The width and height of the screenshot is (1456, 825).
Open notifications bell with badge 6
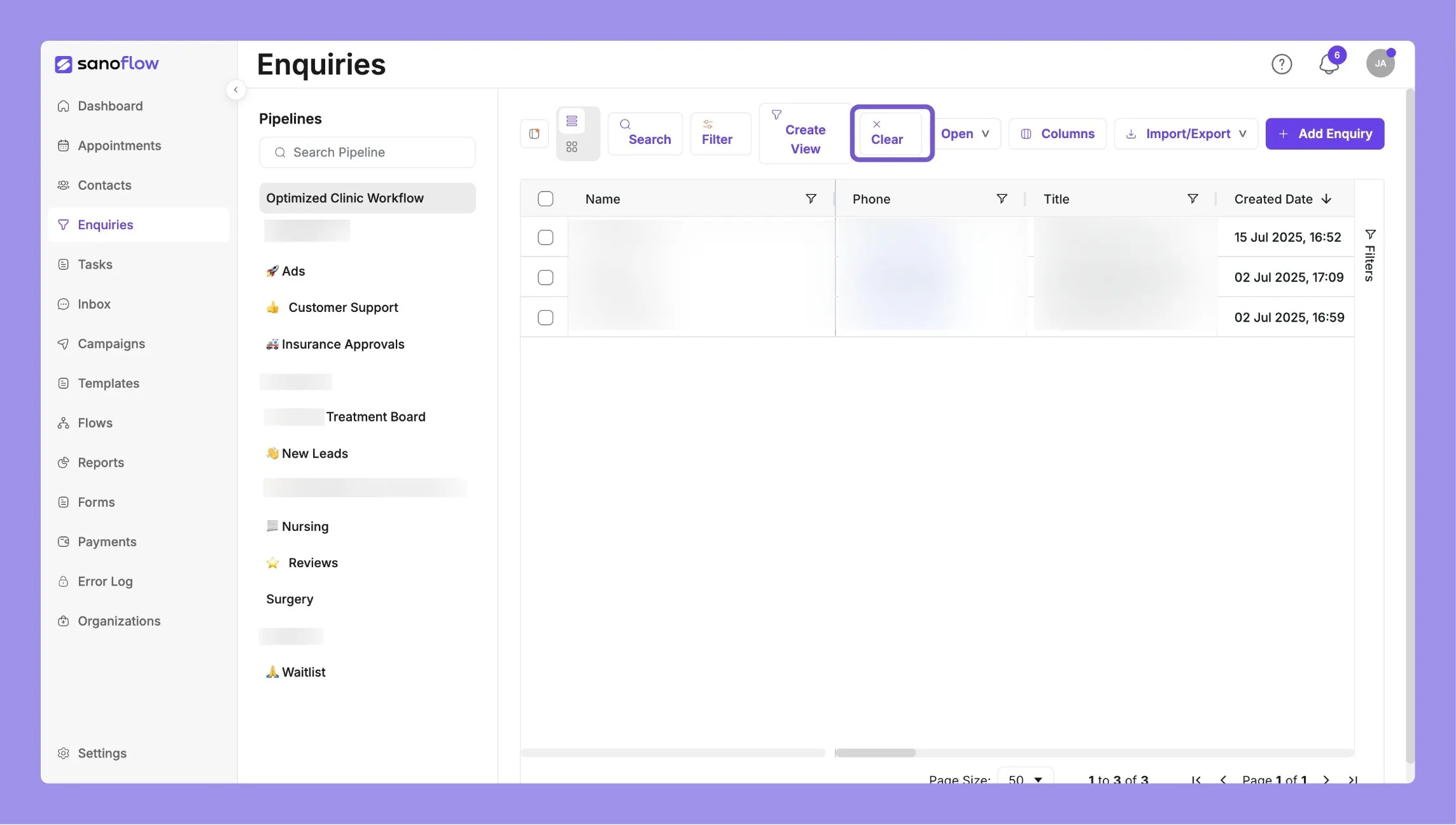coord(1329,64)
